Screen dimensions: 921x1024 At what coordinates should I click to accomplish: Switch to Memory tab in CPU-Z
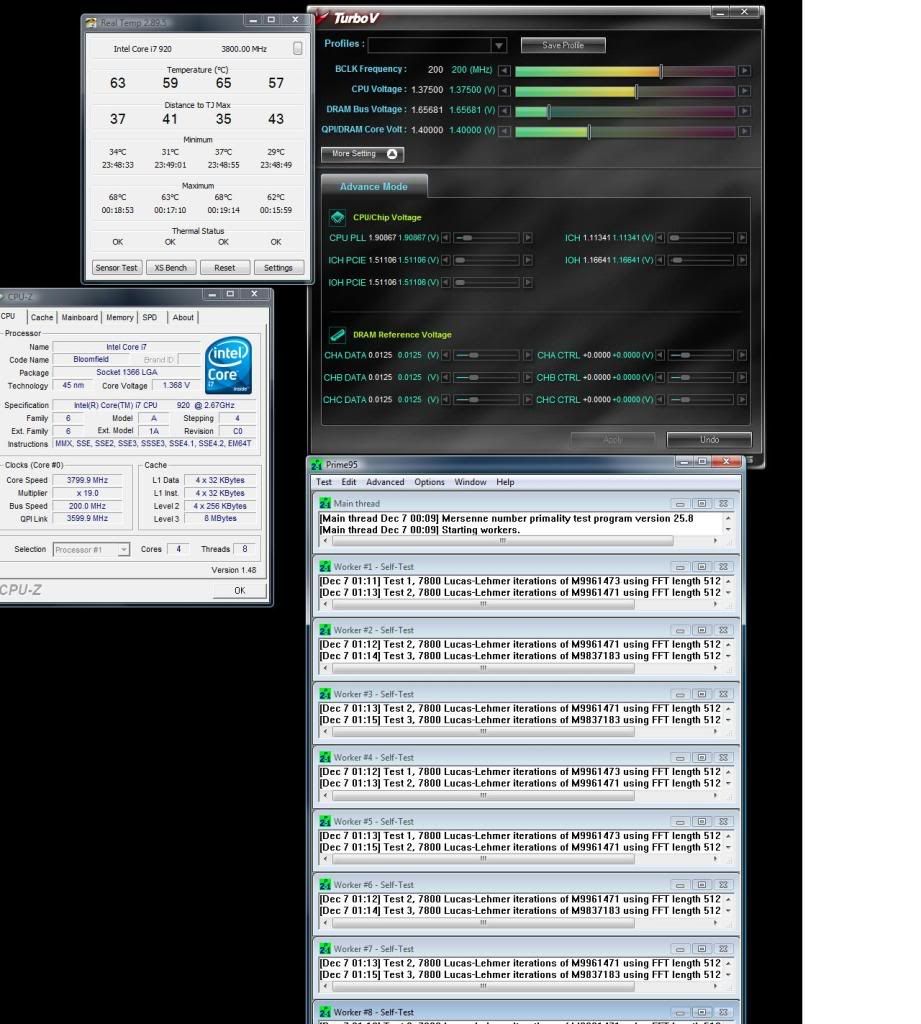[x=120, y=317]
